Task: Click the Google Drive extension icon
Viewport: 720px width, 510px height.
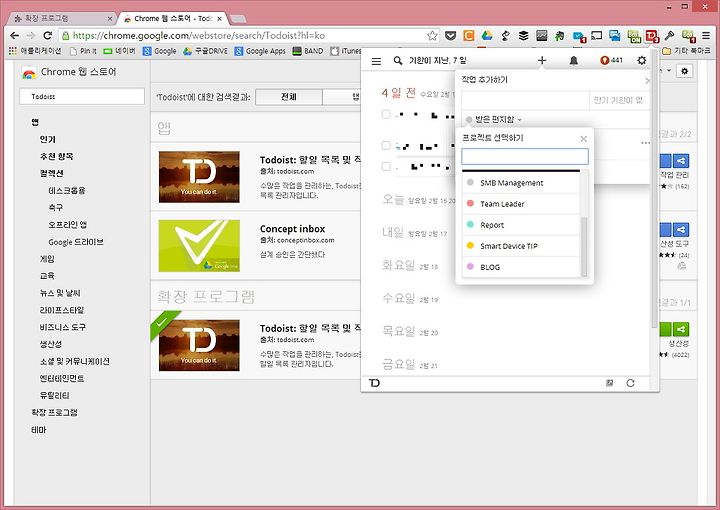Action: point(487,35)
